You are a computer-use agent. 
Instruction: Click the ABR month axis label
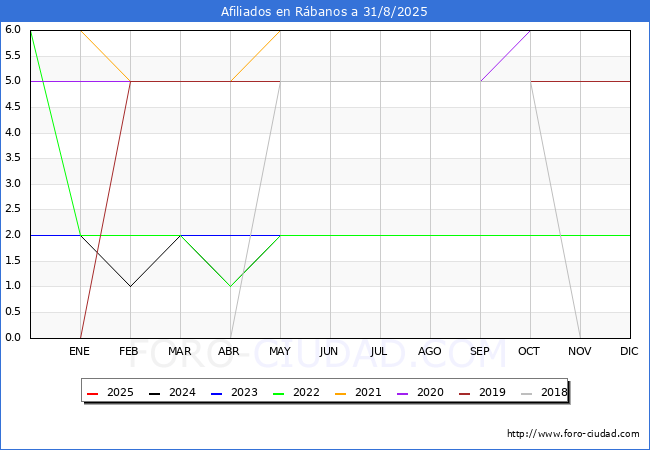[229, 351]
